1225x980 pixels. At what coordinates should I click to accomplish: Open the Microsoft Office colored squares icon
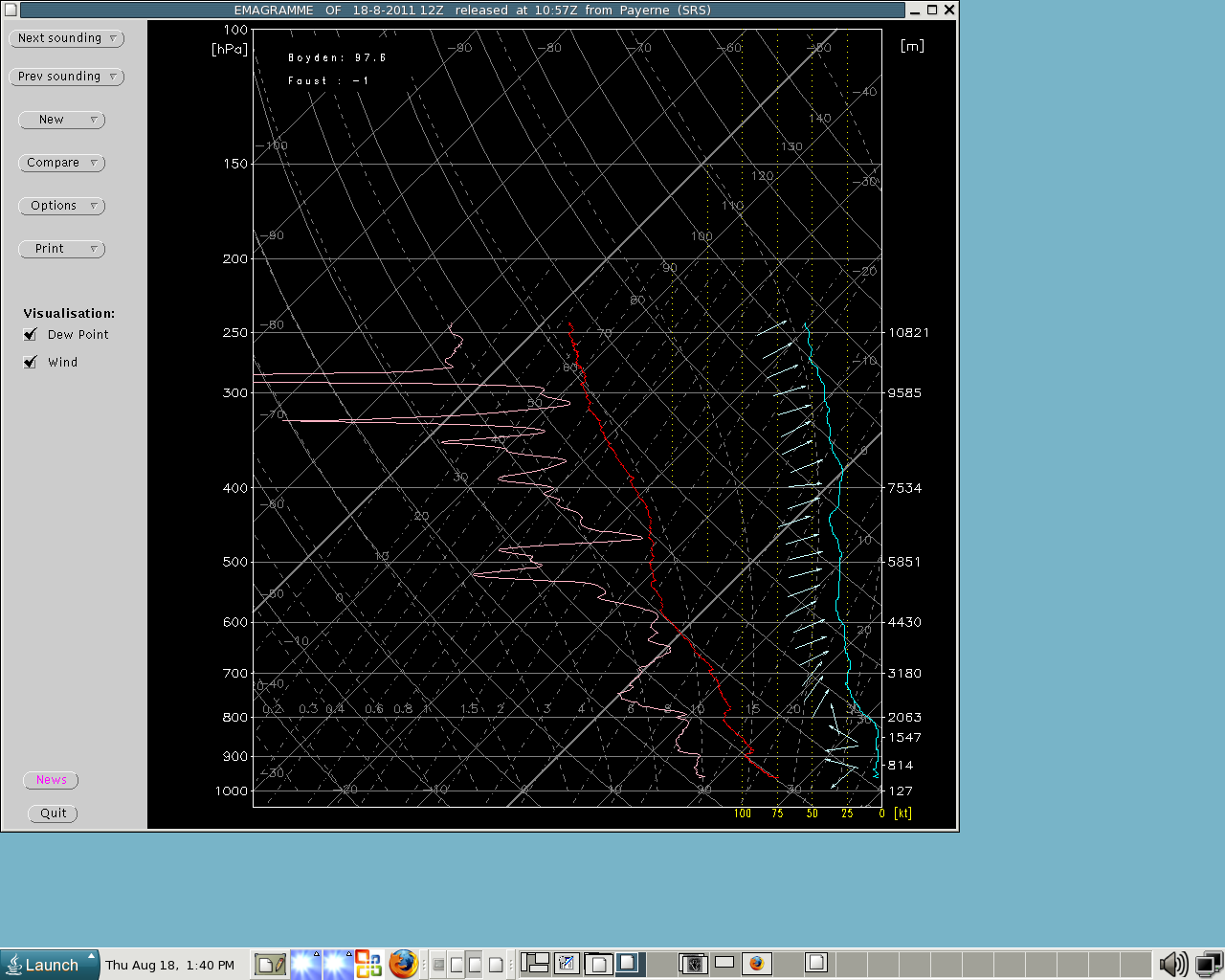(368, 964)
